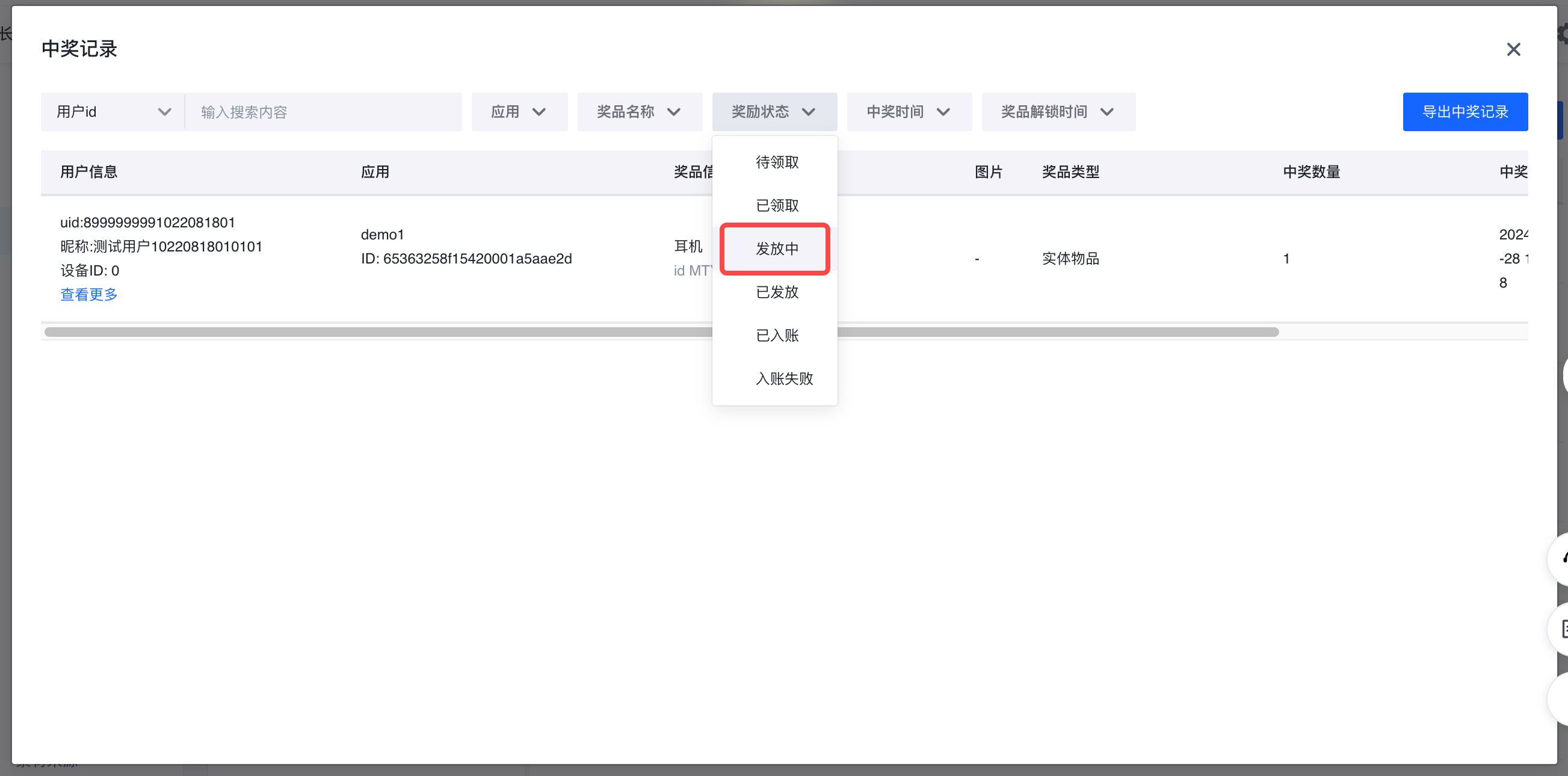Click the 用户id dropdown chevron
The width and height of the screenshot is (1568, 776).
164,112
